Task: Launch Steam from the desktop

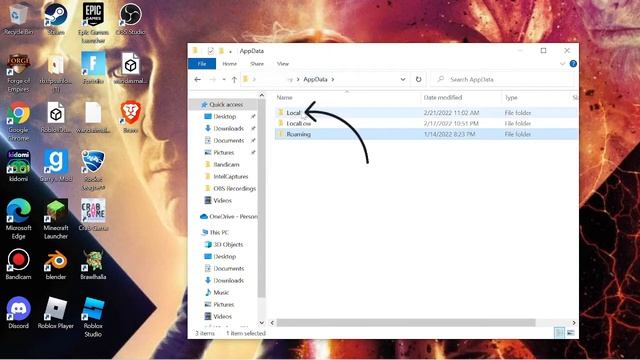Action: [56, 19]
